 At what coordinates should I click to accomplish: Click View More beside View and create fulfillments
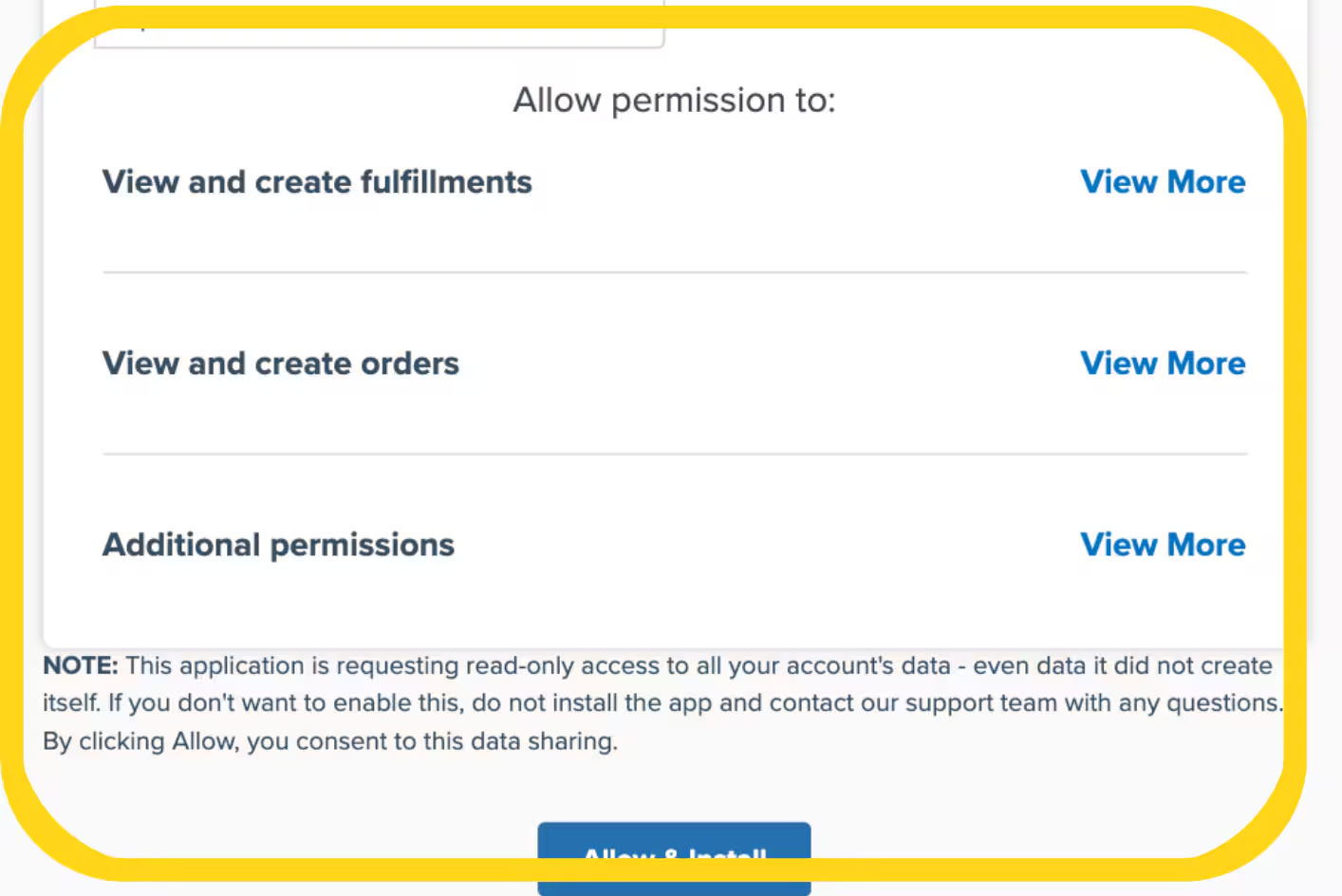[x=1163, y=181]
